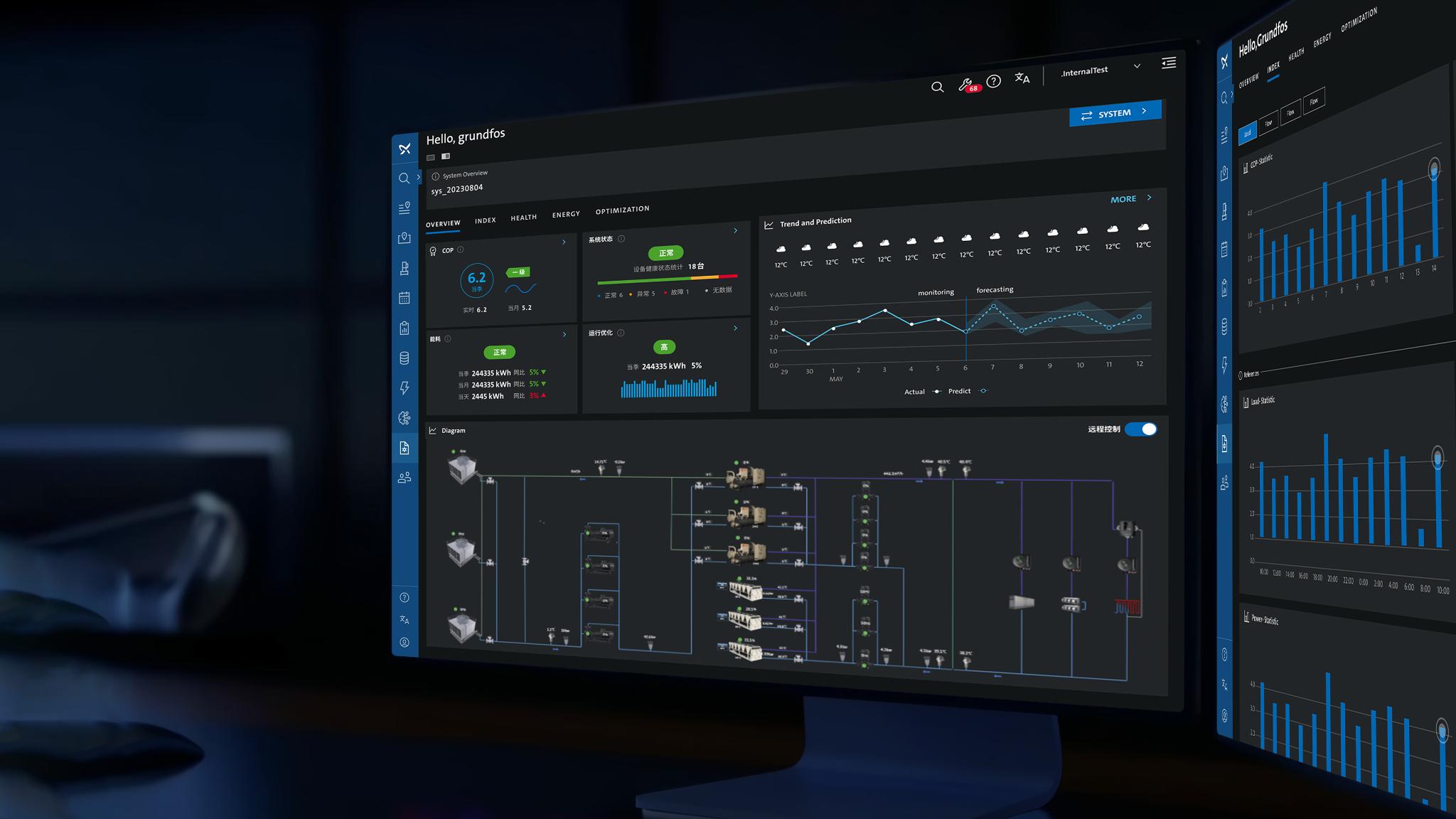Open the clipboard report icon in sidebar
Viewport: 1456px width, 819px height.
405,328
